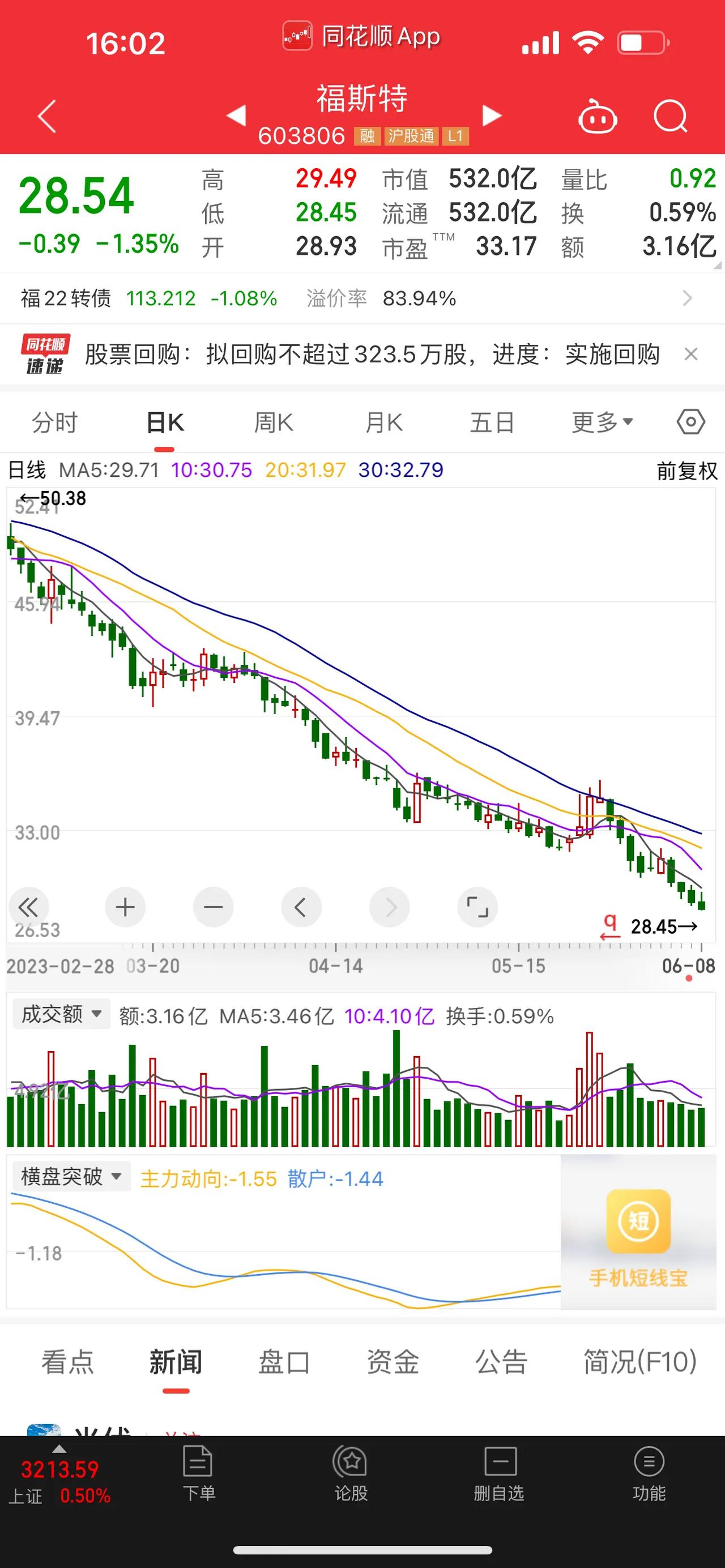
Task: Move chart right with arrow button
Action: point(389,908)
